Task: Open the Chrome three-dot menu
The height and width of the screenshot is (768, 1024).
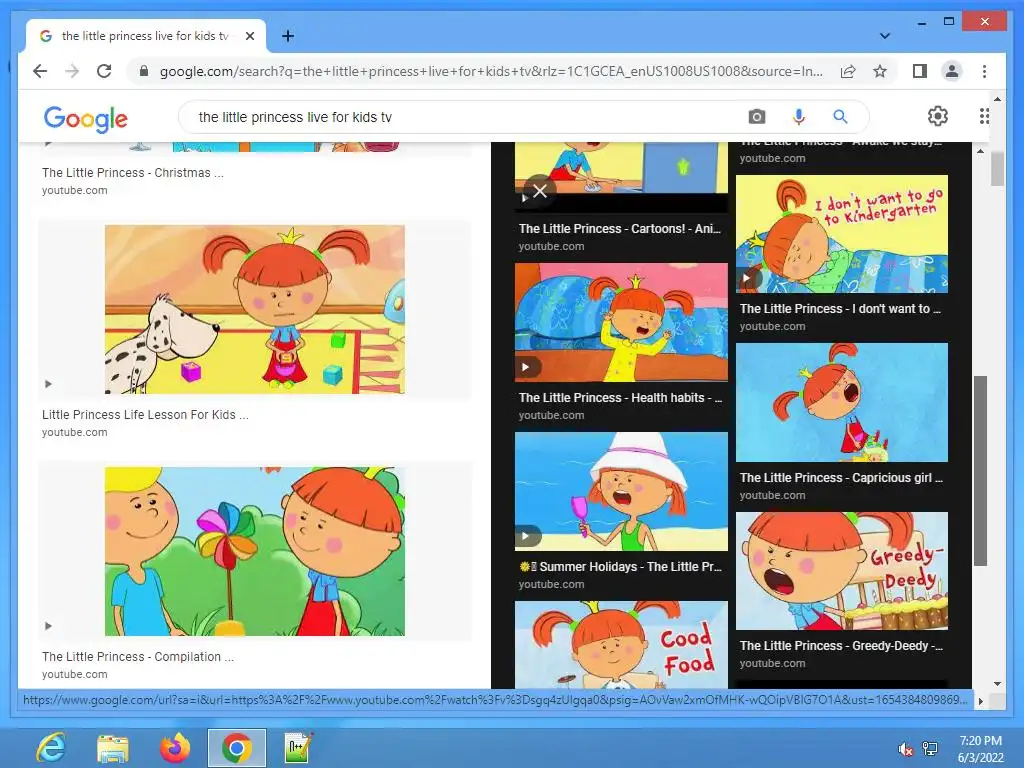Action: [x=984, y=71]
